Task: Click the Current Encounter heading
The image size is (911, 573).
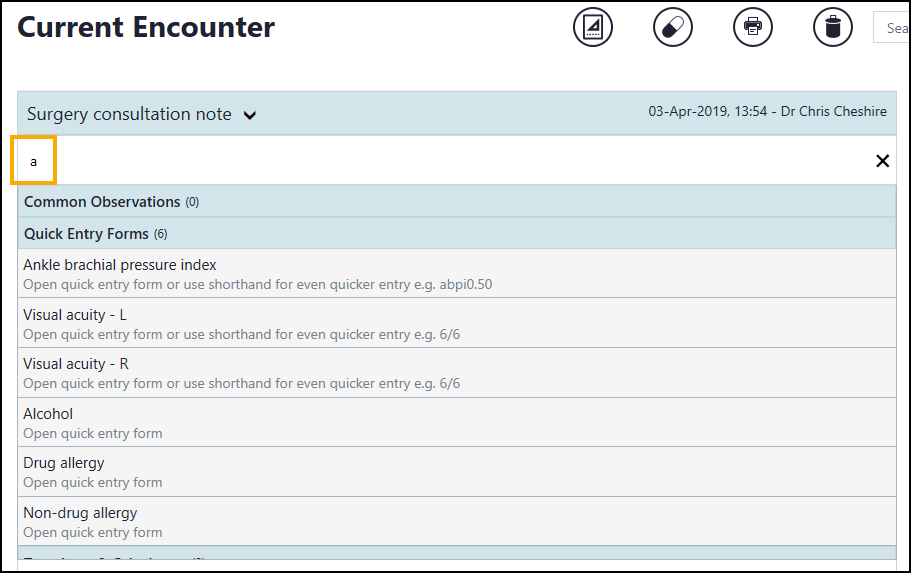Action: click(x=146, y=27)
